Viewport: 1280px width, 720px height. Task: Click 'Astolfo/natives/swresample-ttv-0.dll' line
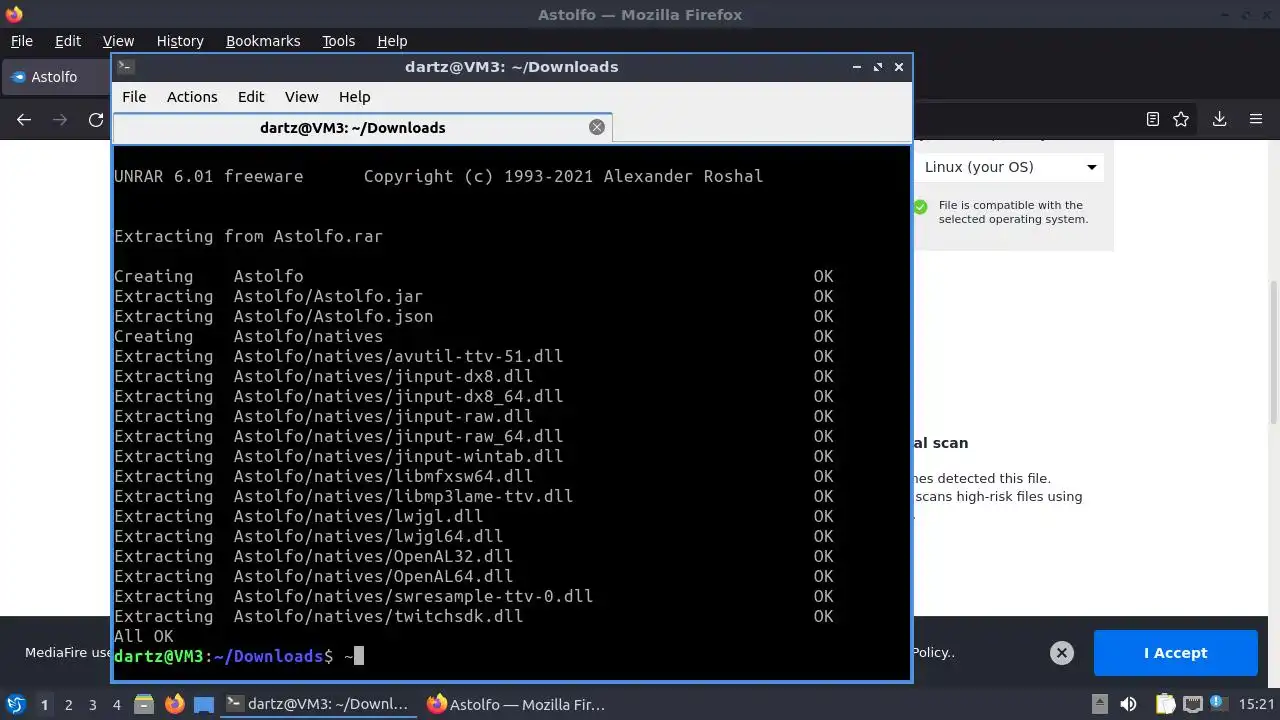pyautogui.click(x=413, y=596)
